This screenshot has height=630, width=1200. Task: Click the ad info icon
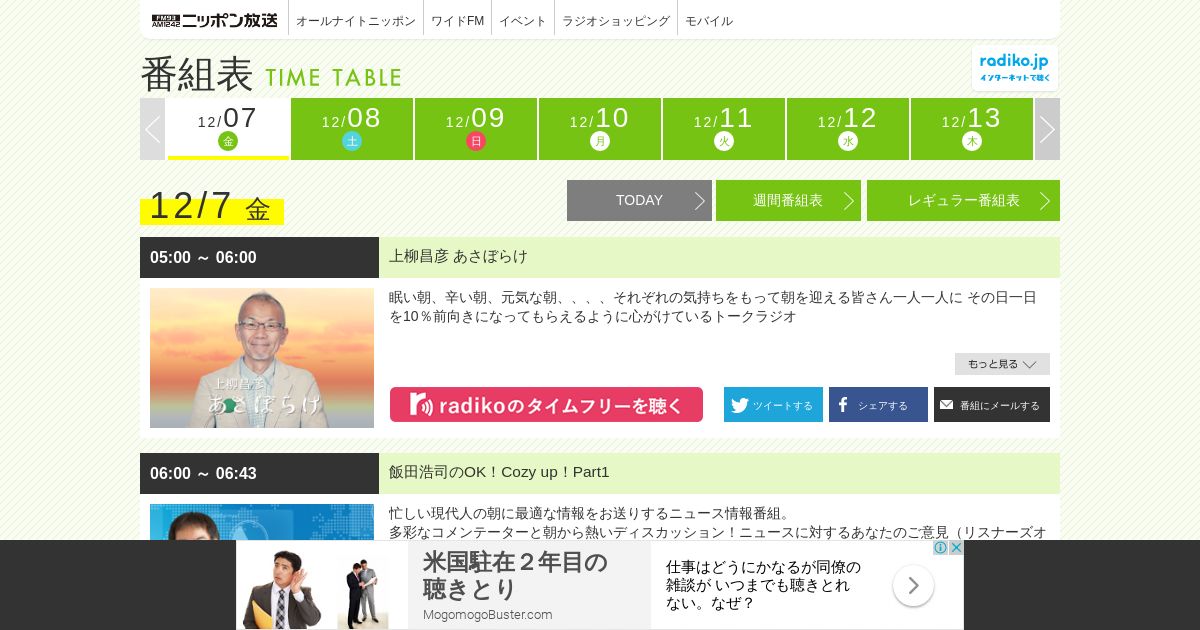(940, 548)
